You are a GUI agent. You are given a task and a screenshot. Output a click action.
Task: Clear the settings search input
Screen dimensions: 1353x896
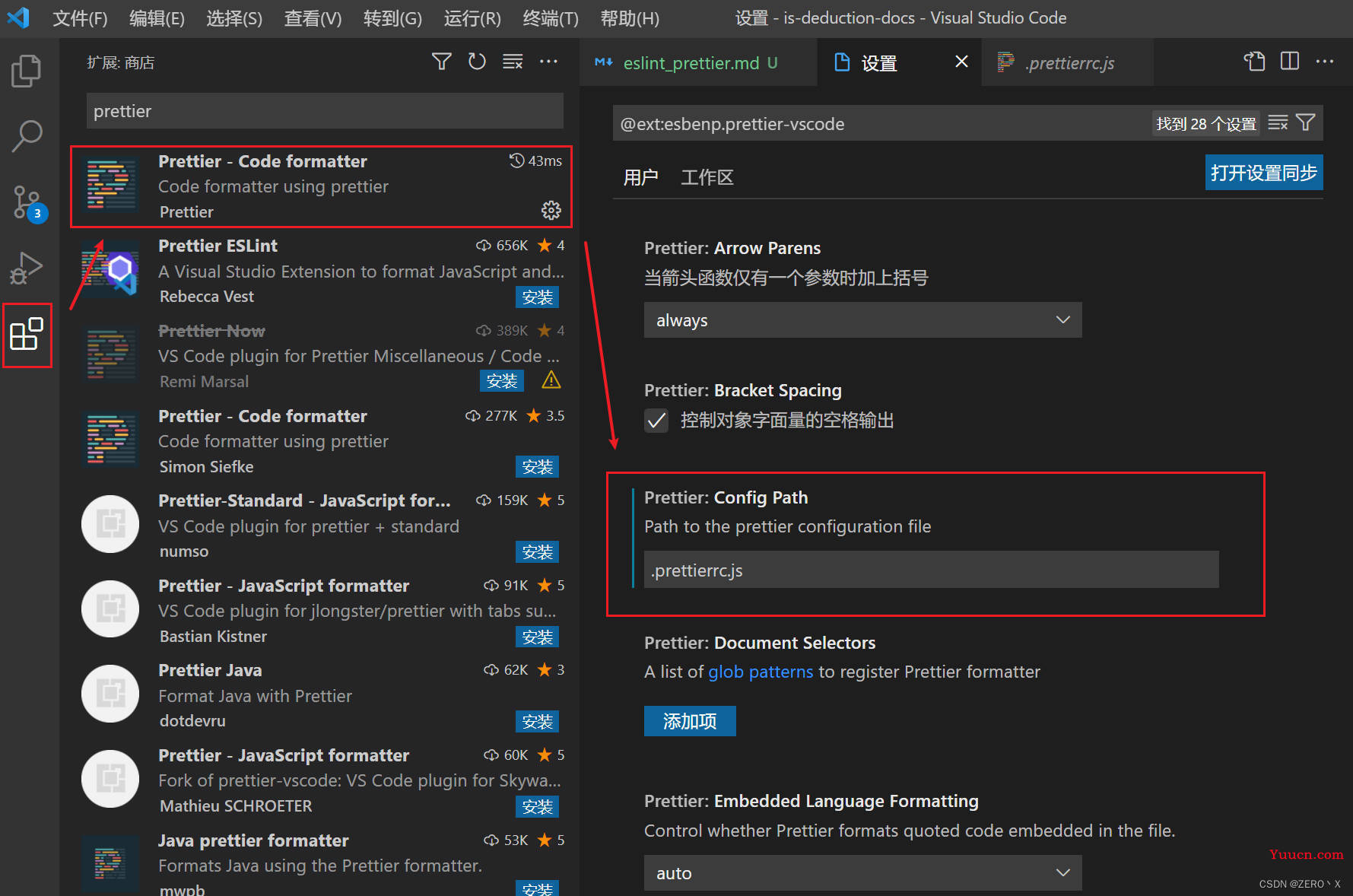point(1278,122)
